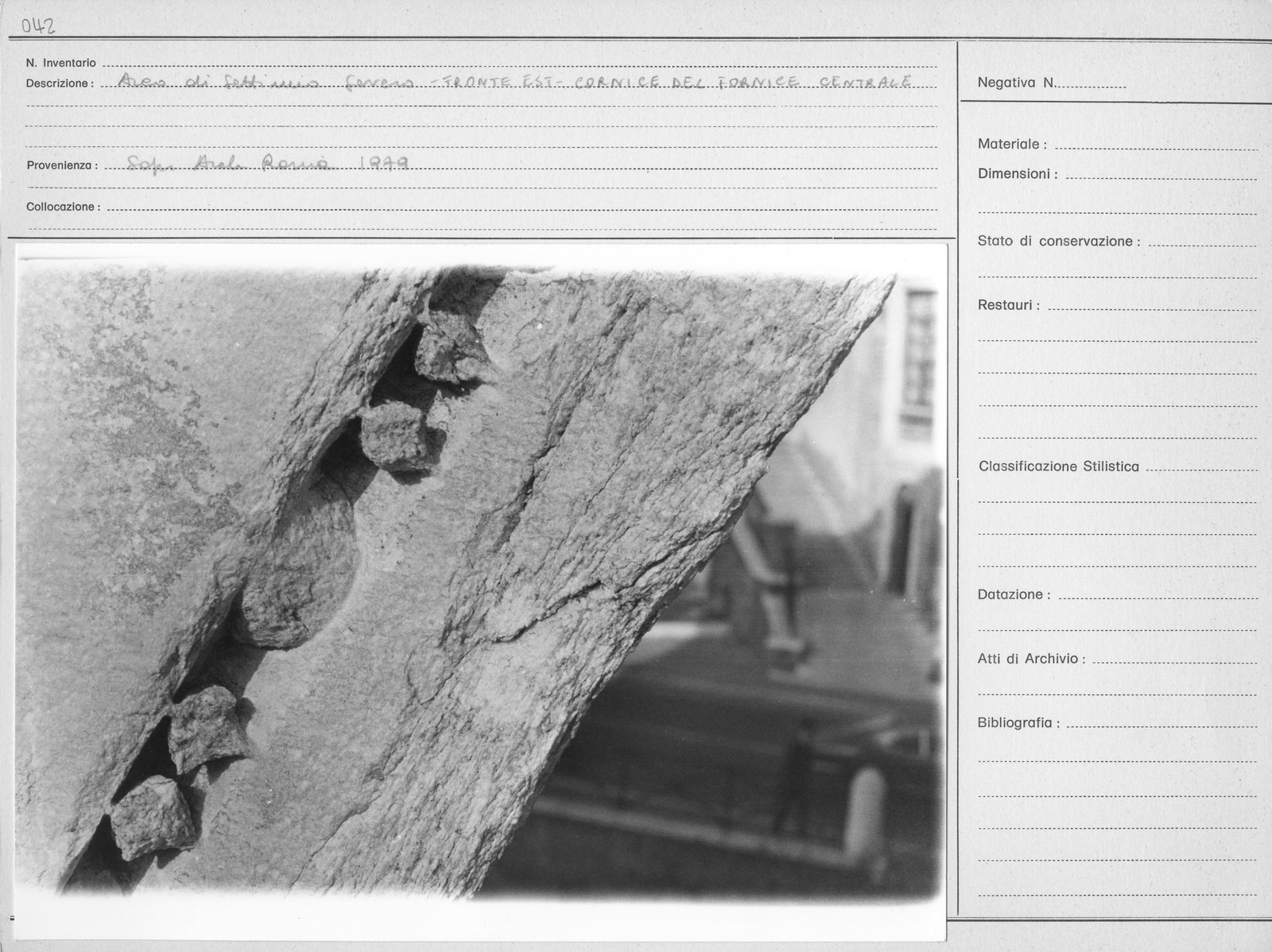The width and height of the screenshot is (1272, 952).
Task: Click the handwritten number "042"
Action: [38, 26]
